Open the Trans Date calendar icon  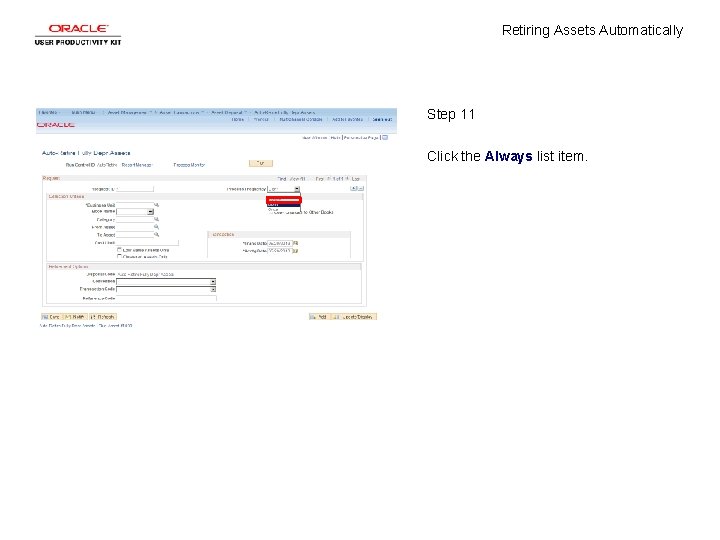pos(296,243)
